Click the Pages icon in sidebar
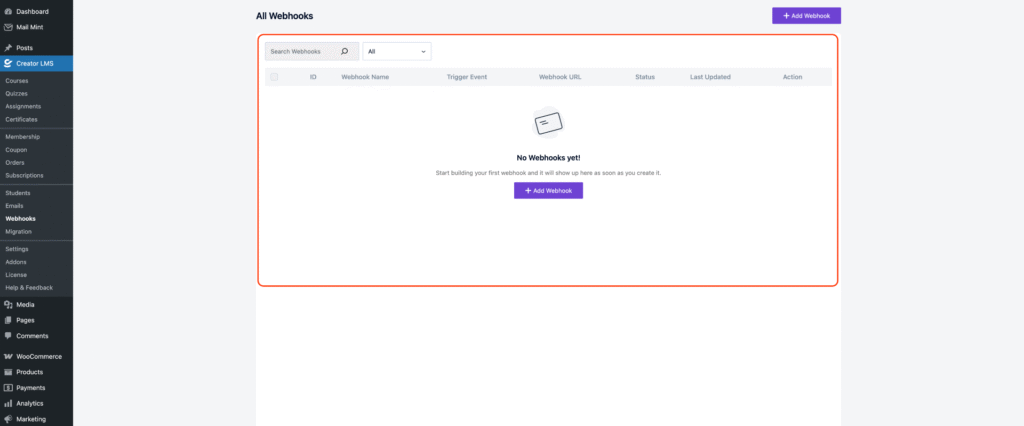The image size is (1024, 426). click(8, 320)
